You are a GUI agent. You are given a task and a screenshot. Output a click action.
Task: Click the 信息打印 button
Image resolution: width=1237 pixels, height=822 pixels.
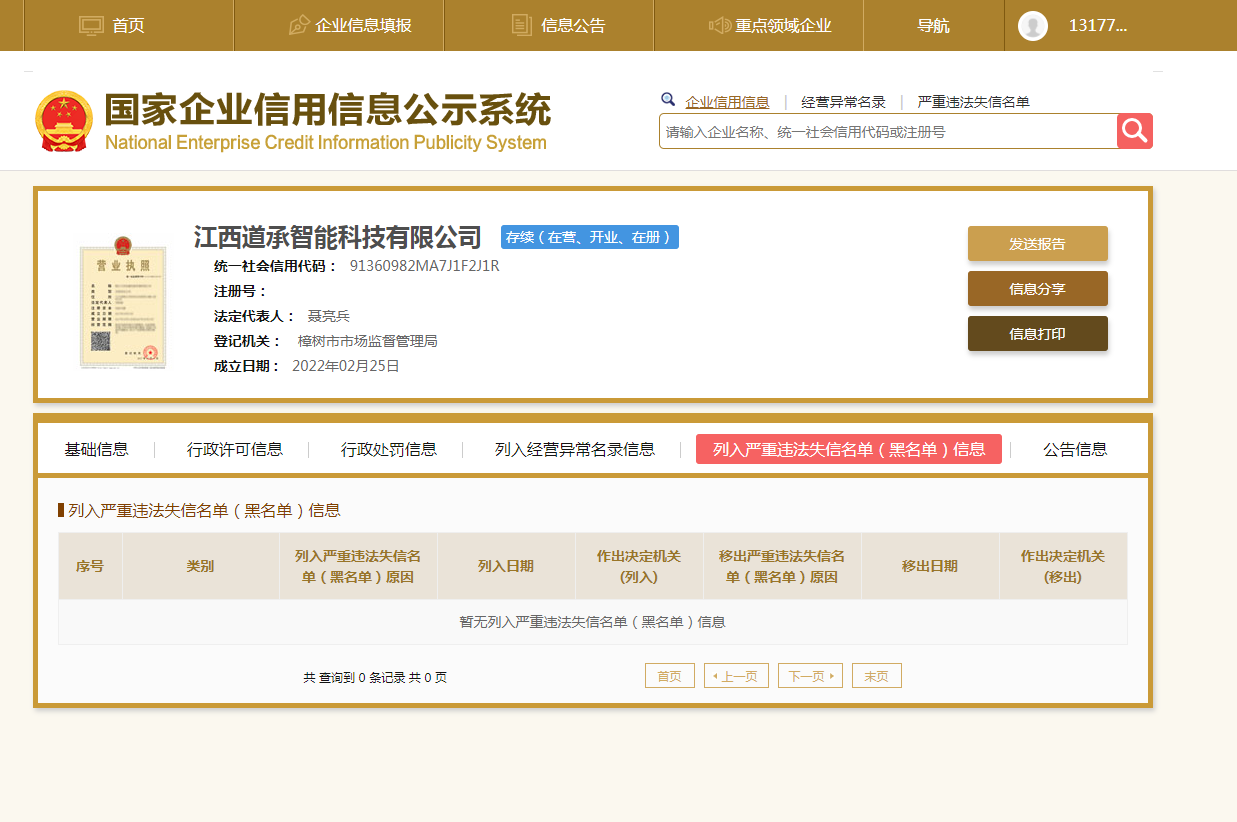pyautogui.click(x=1037, y=334)
